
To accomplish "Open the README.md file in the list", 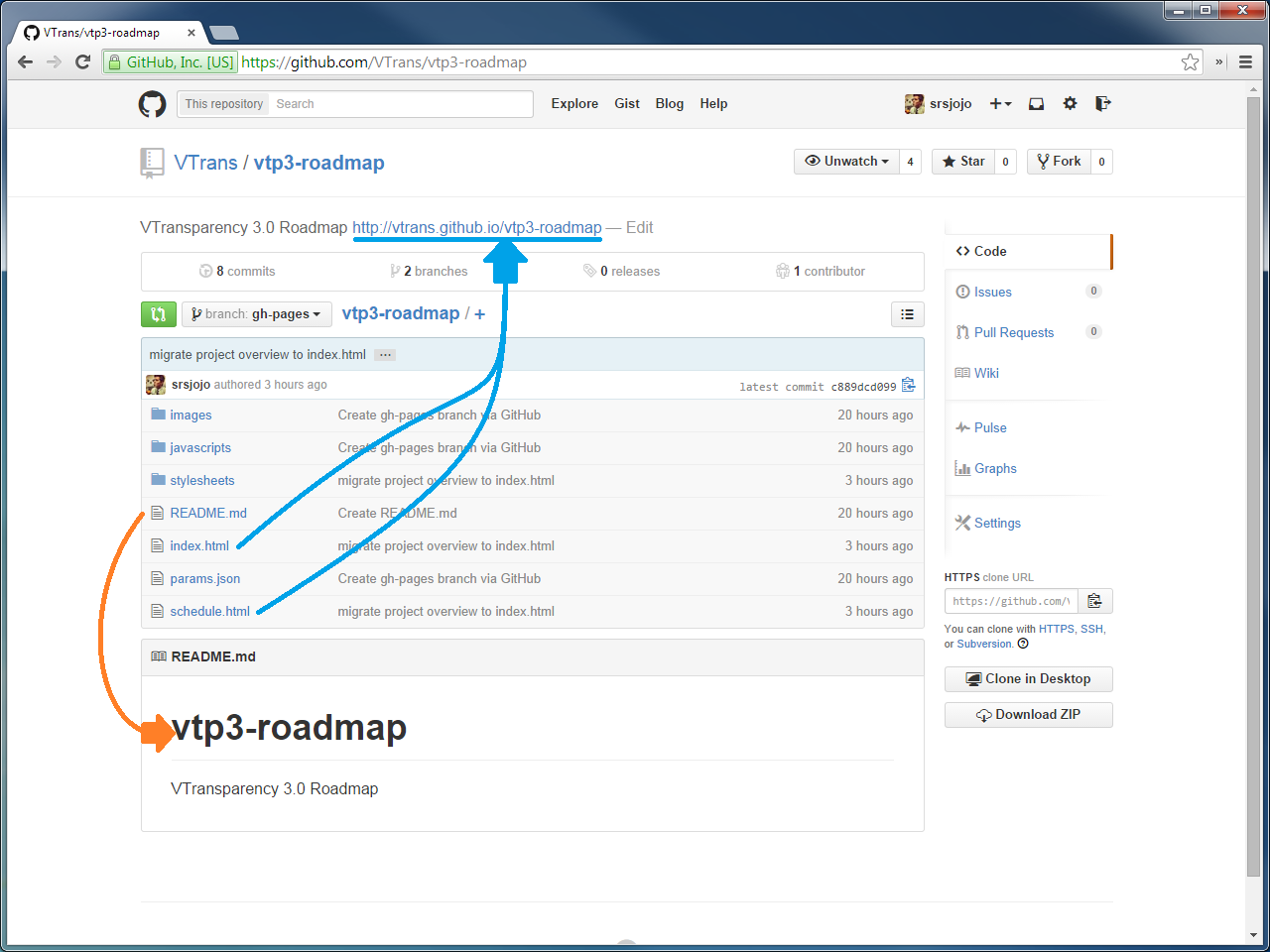I will (208, 514).
